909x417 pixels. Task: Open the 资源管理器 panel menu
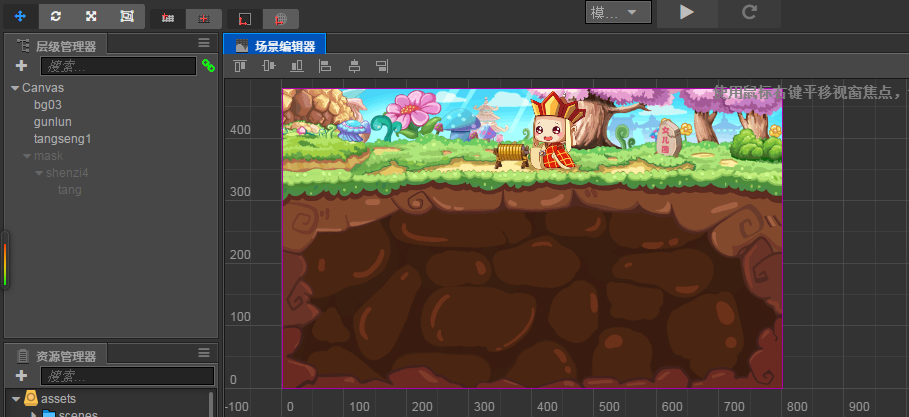[203, 353]
